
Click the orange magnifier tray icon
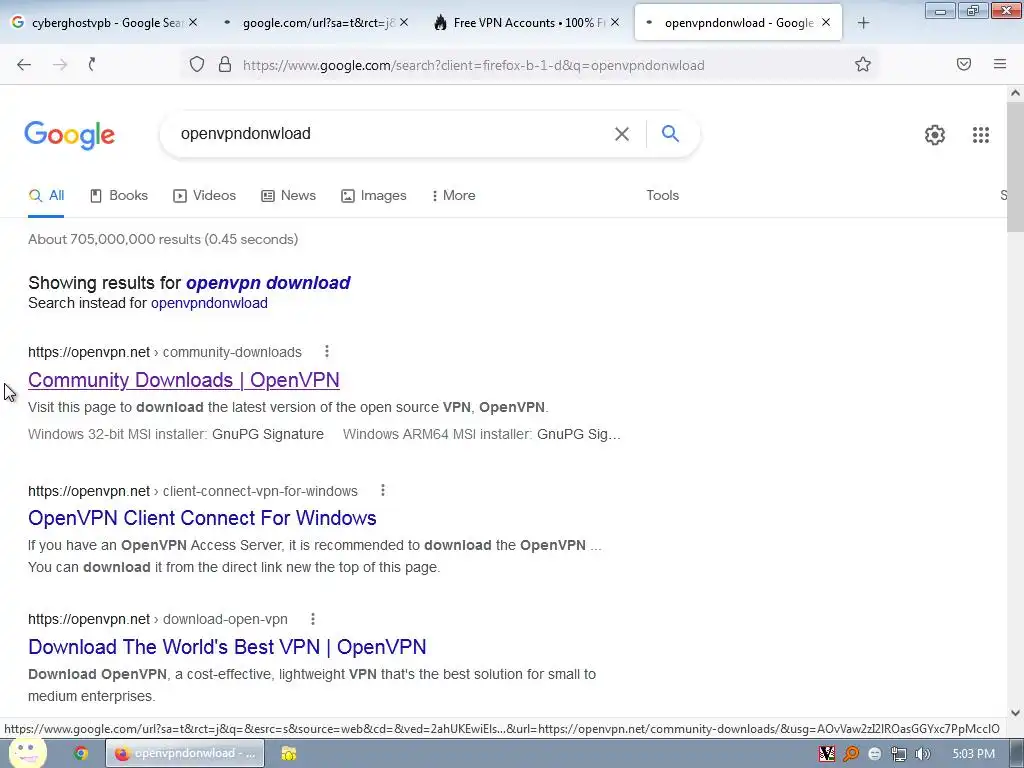pos(850,754)
